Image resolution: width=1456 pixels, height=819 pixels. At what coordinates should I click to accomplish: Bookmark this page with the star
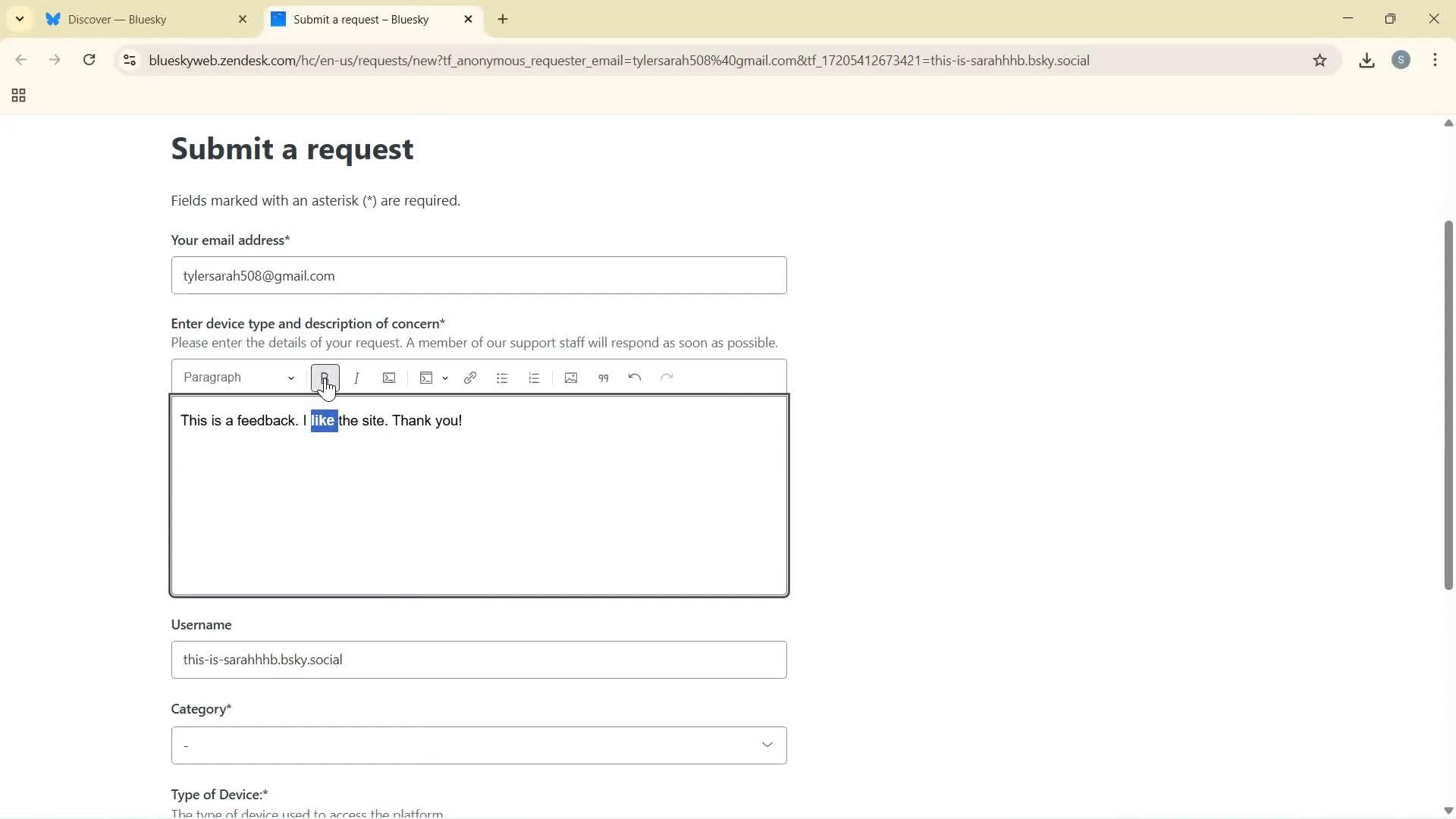(1320, 60)
